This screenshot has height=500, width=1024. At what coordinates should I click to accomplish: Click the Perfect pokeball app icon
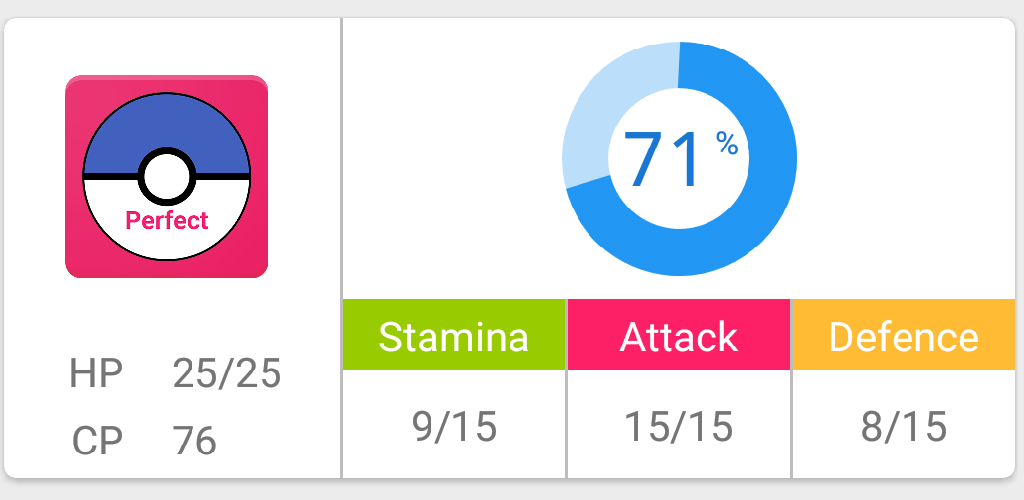tap(167, 176)
